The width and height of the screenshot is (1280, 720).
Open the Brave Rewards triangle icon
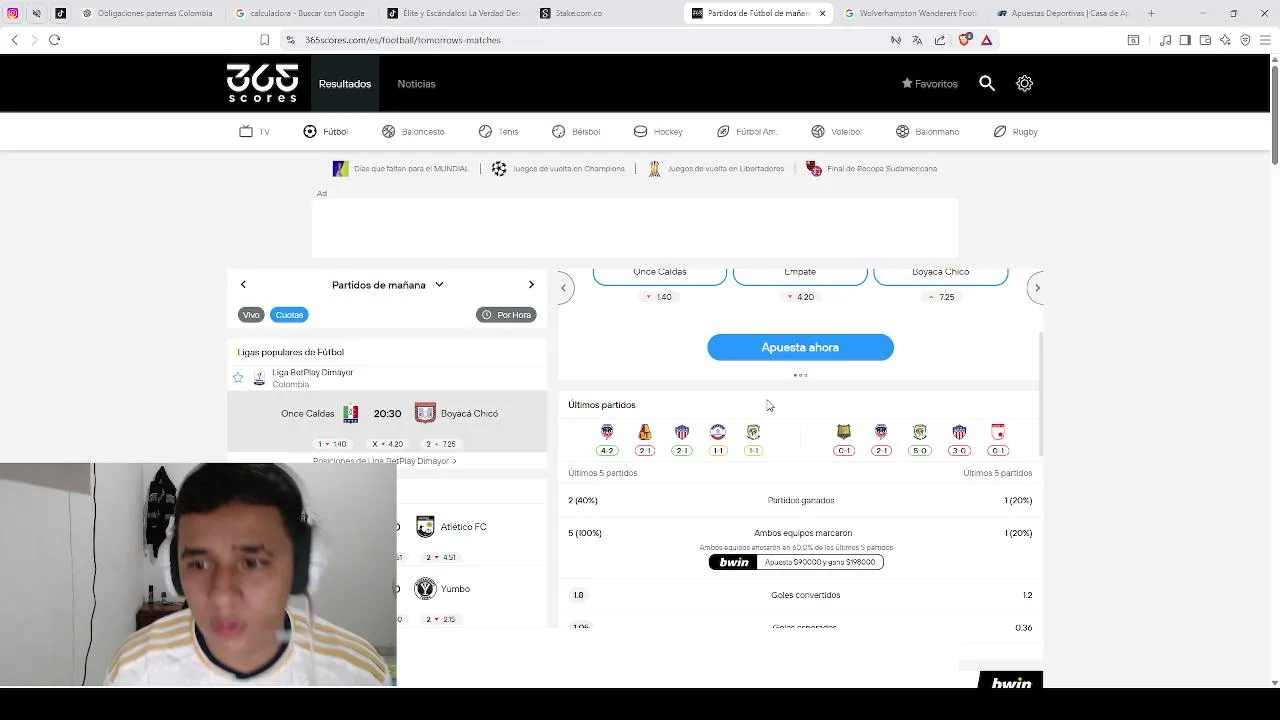pos(987,40)
